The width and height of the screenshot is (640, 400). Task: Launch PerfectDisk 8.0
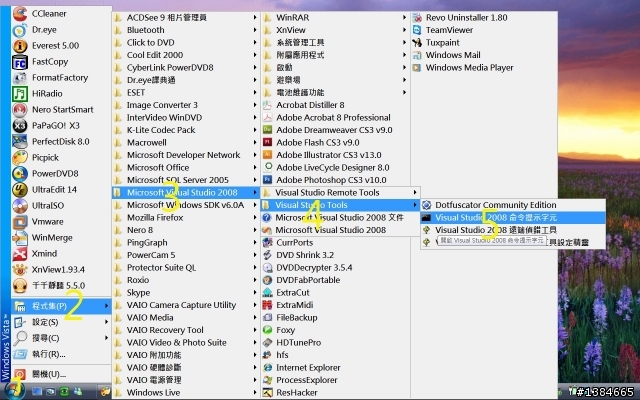pyautogui.click(x=61, y=141)
